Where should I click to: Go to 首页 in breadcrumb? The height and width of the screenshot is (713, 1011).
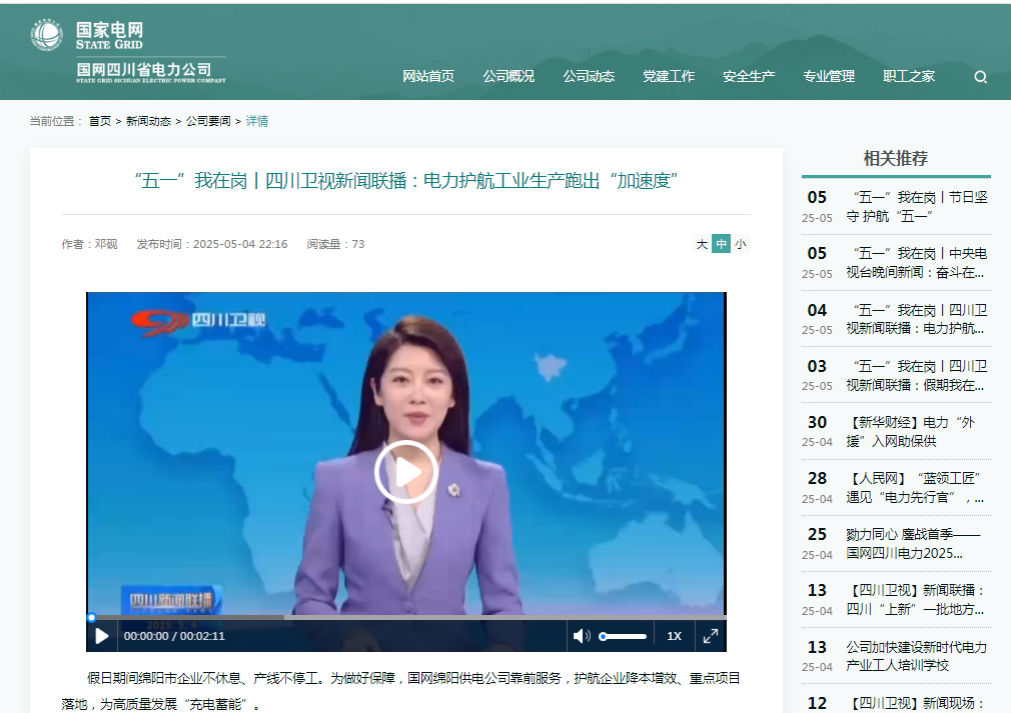tap(100, 121)
